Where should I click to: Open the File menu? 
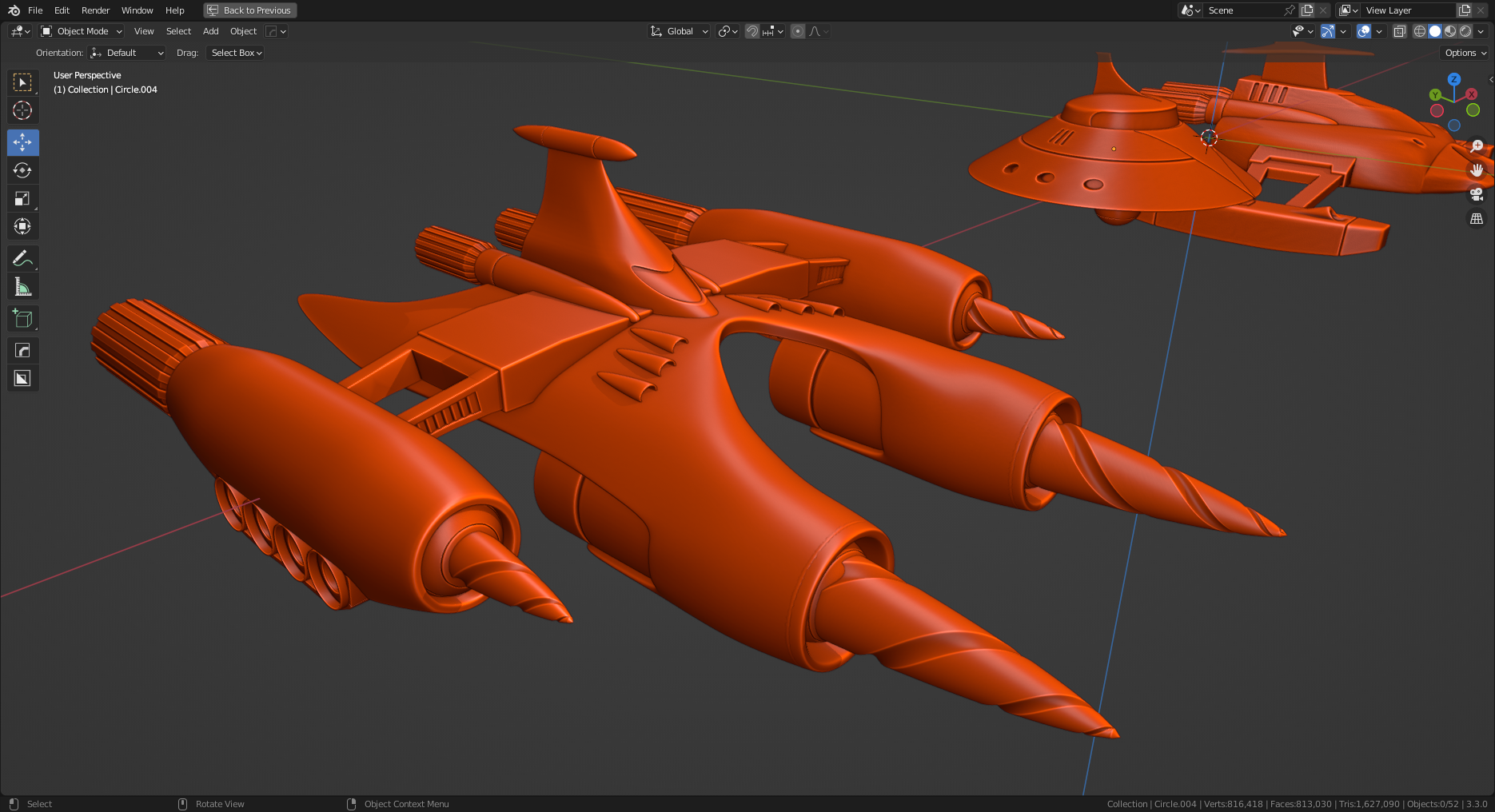[35, 10]
